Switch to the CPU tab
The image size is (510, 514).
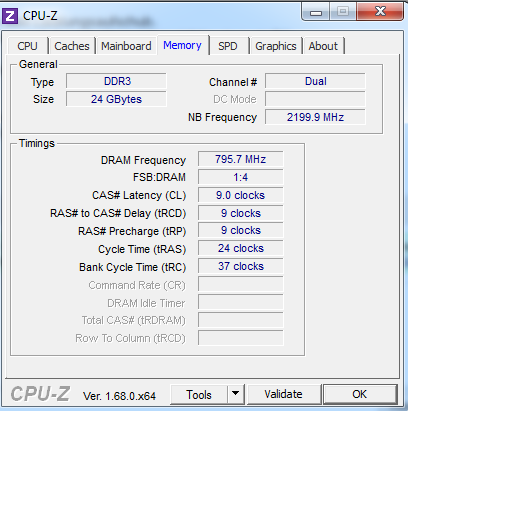(x=27, y=46)
